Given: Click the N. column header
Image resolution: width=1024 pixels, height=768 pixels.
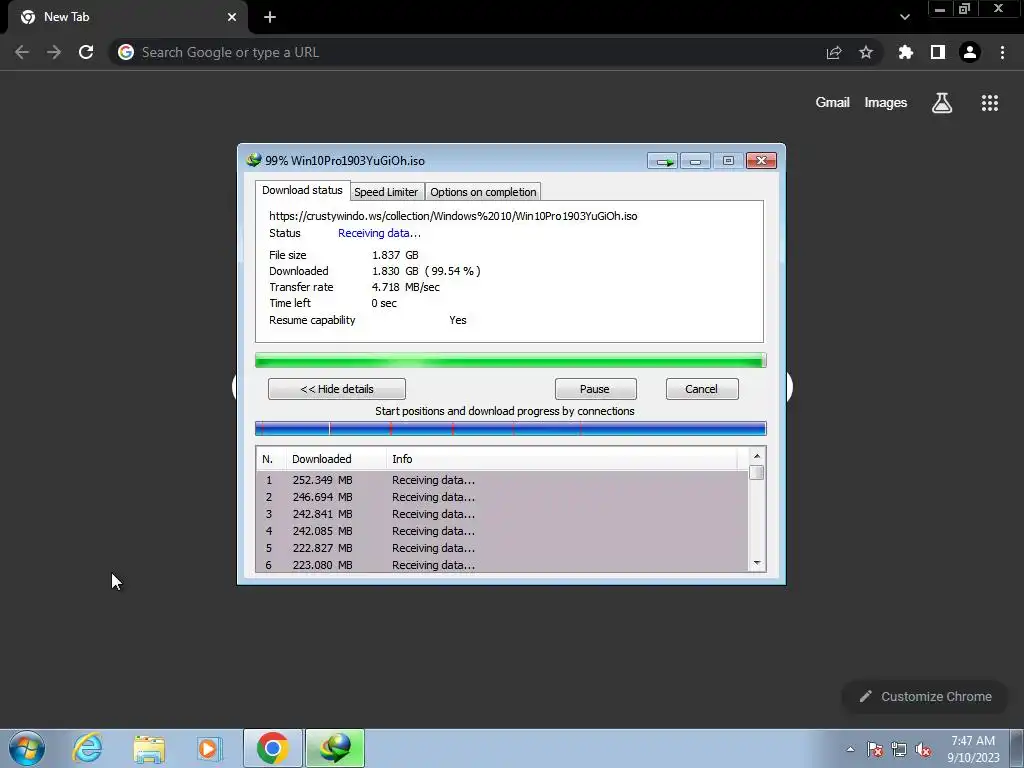Looking at the screenshot, I should (271, 459).
